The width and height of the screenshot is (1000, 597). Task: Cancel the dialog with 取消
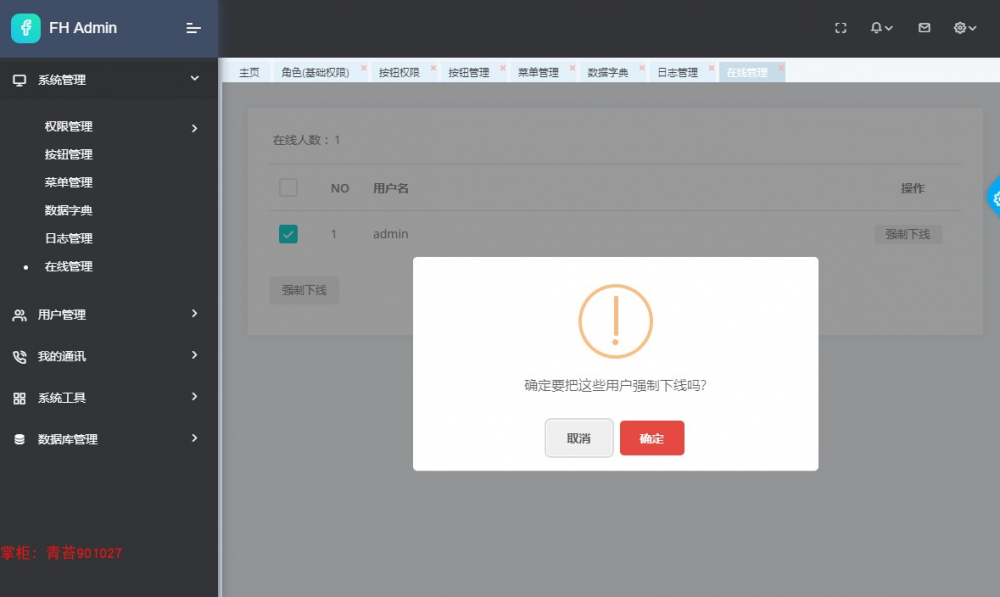pyautogui.click(x=578, y=438)
